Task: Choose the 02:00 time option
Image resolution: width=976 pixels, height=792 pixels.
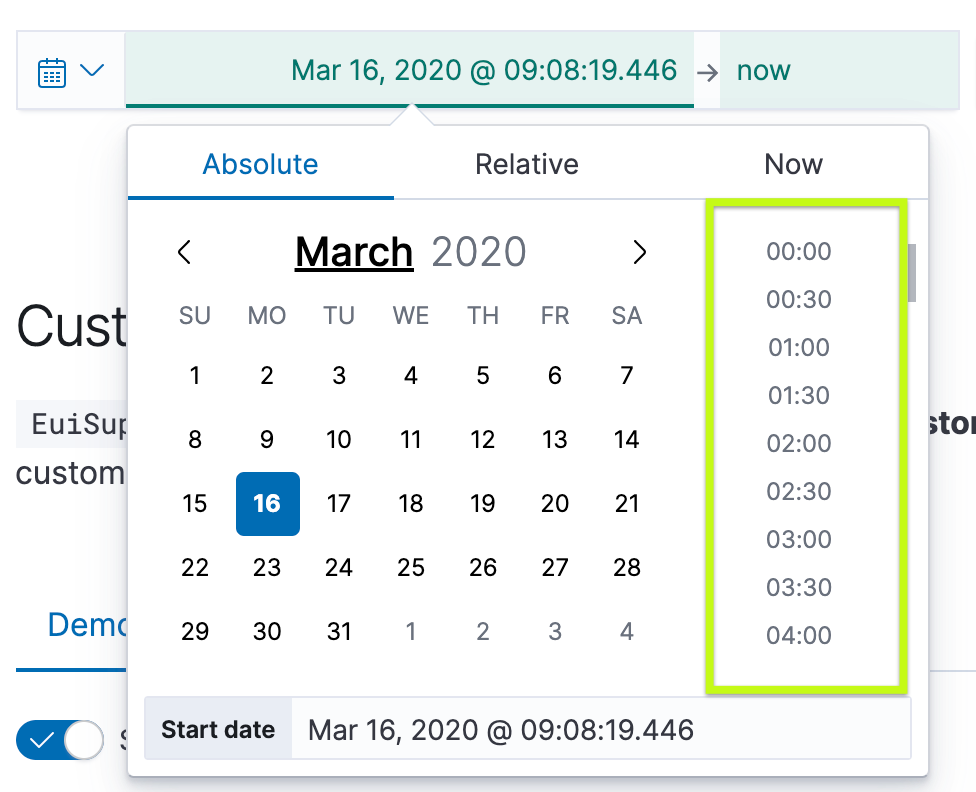Action: [x=798, y=443]
